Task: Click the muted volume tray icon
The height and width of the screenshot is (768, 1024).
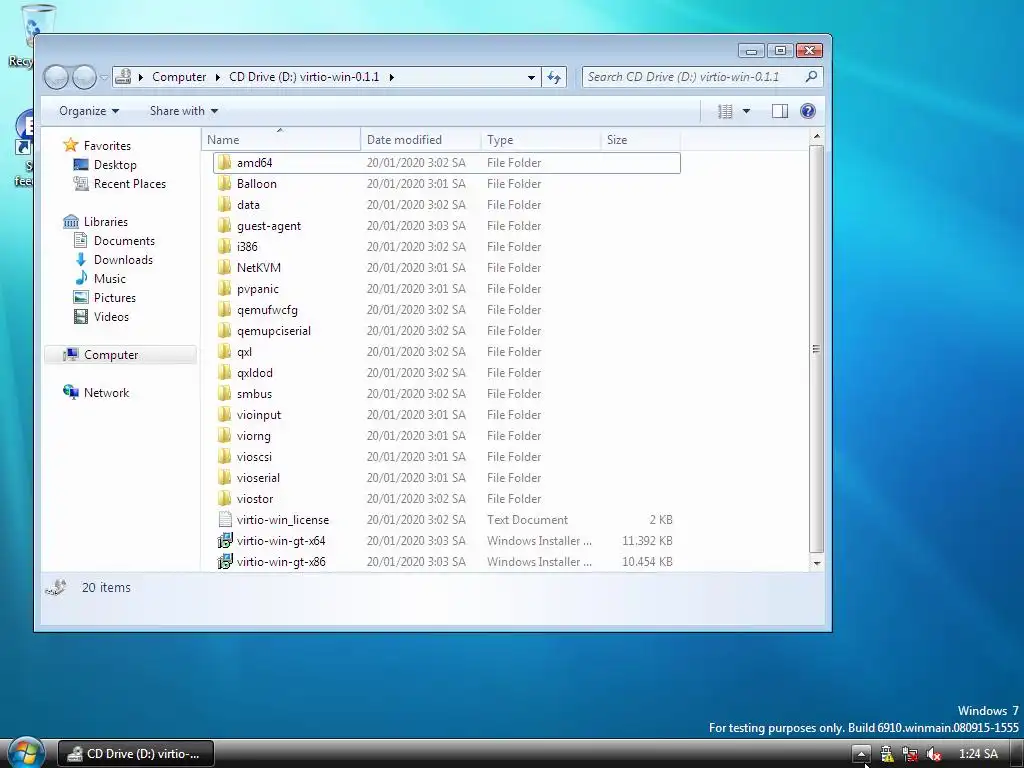Action: pos(933,754)
